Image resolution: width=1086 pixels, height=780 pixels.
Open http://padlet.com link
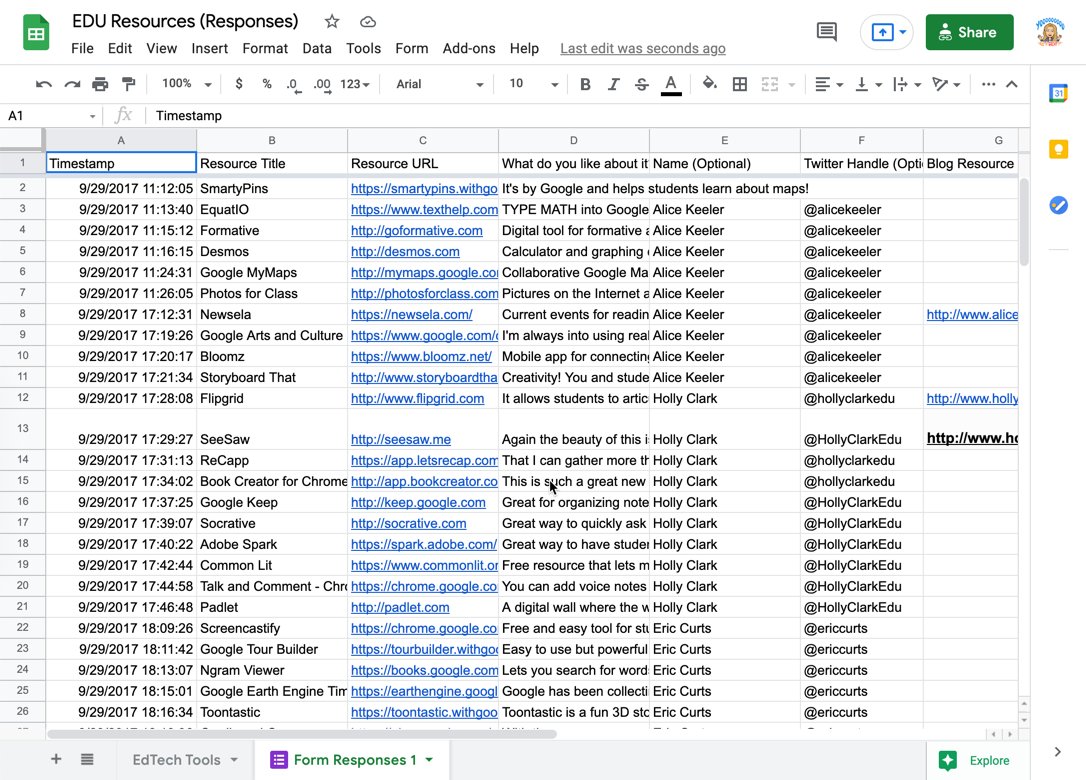[x=400, y=608]
